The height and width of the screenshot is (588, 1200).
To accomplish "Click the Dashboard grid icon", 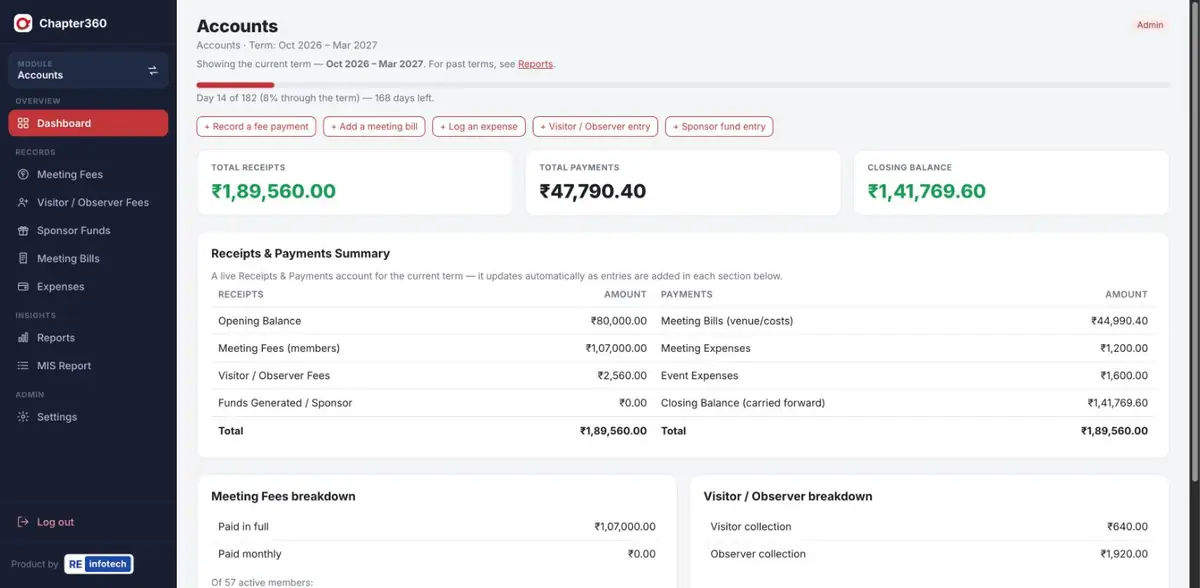I will click(x=23, y=123).
